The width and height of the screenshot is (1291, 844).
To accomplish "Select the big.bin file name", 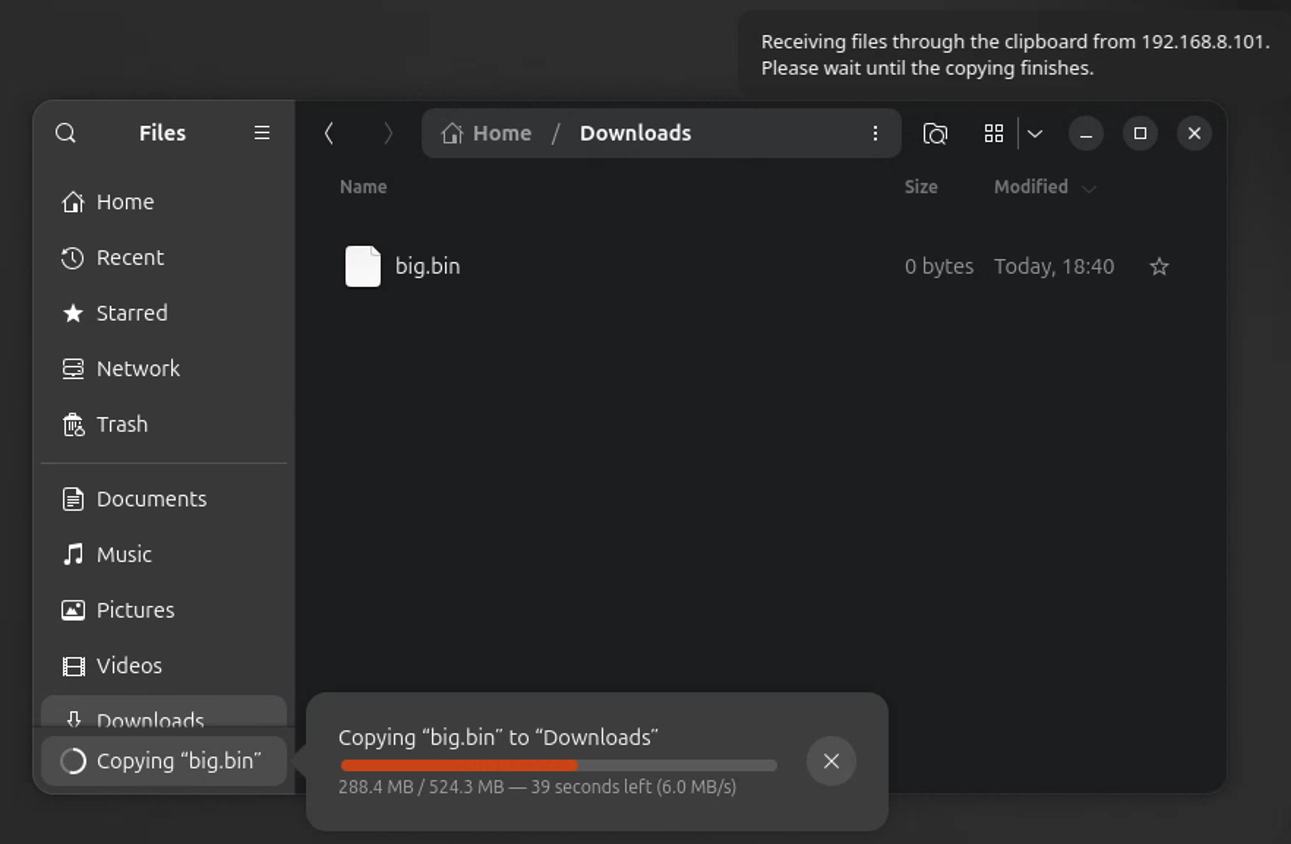I will tap(427, 266).
